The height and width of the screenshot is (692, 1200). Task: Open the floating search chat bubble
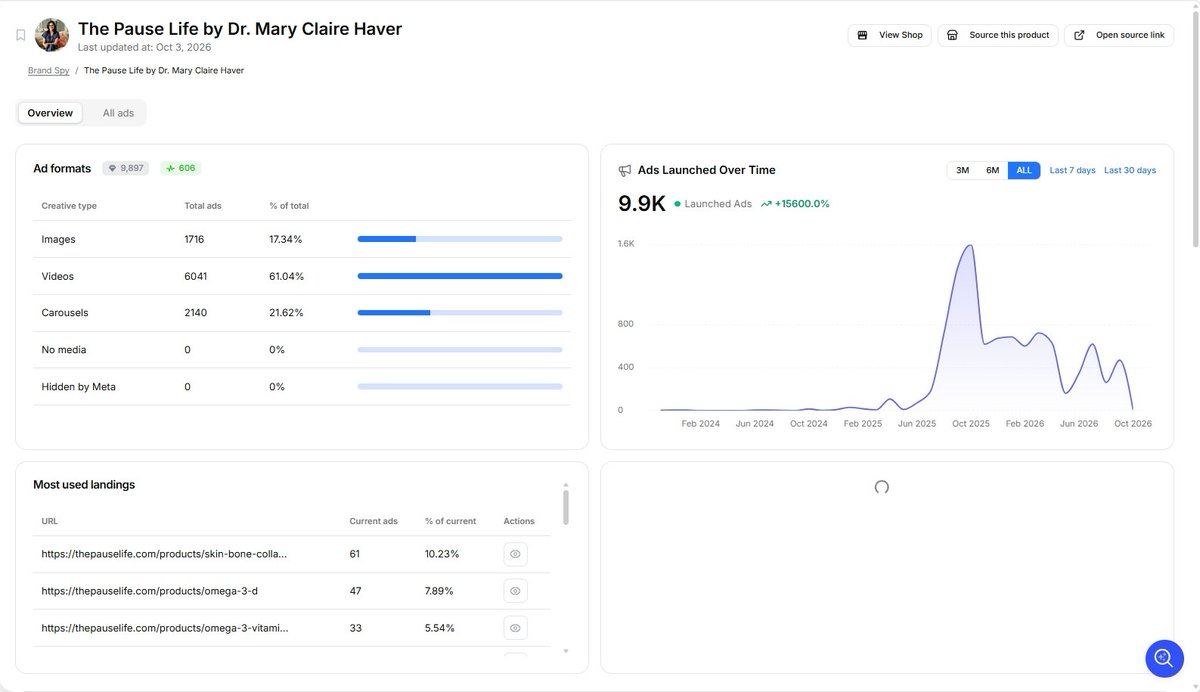tap(1164, 658)
